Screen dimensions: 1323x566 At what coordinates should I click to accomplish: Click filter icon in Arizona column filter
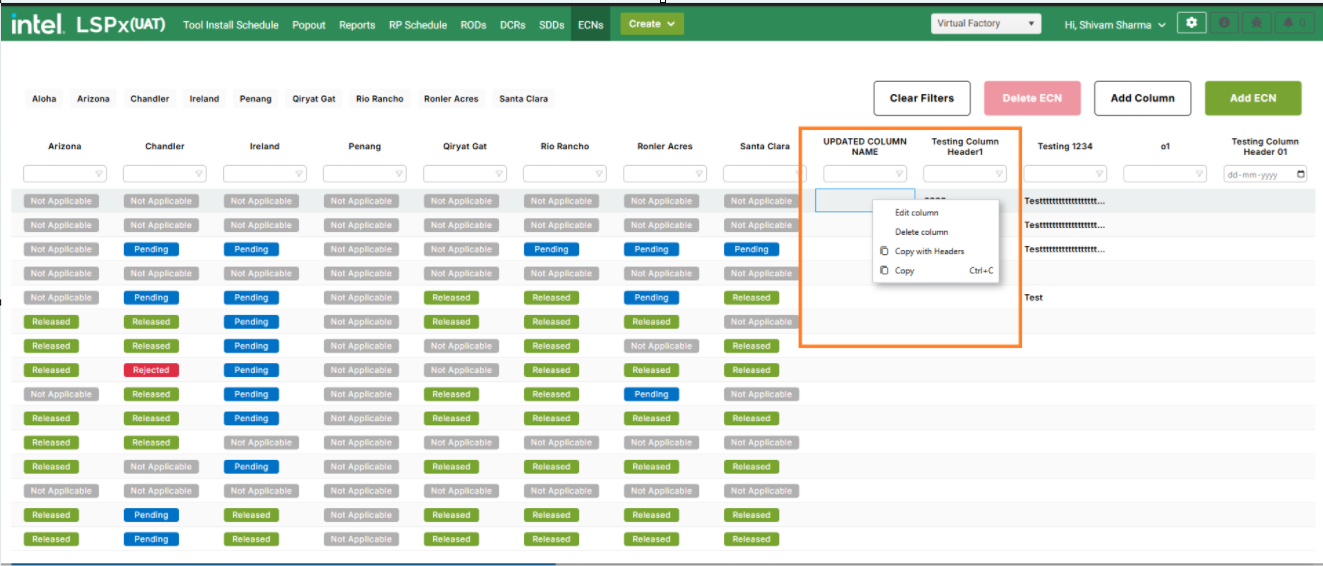99,174
